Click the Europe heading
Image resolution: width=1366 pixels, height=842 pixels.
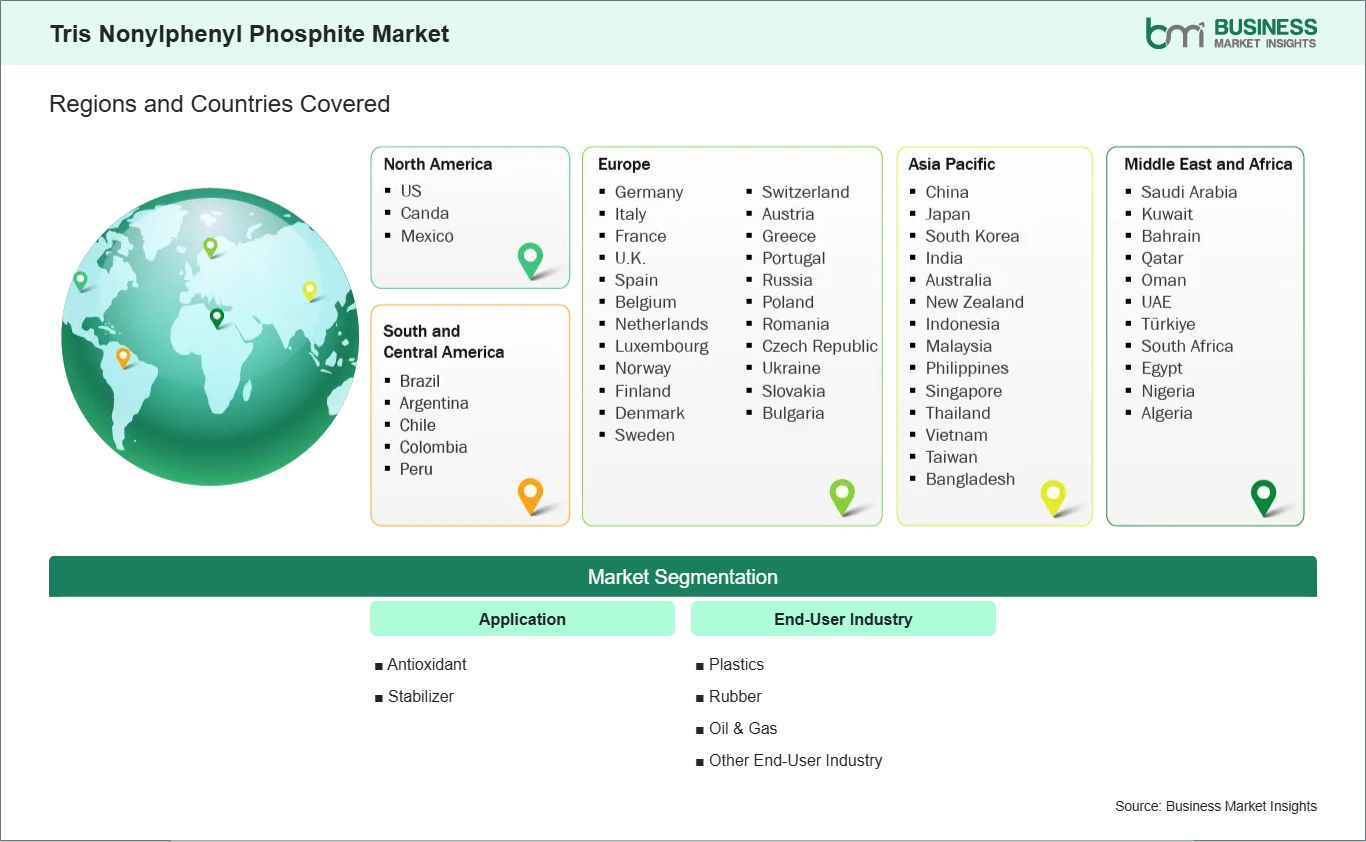624,164
